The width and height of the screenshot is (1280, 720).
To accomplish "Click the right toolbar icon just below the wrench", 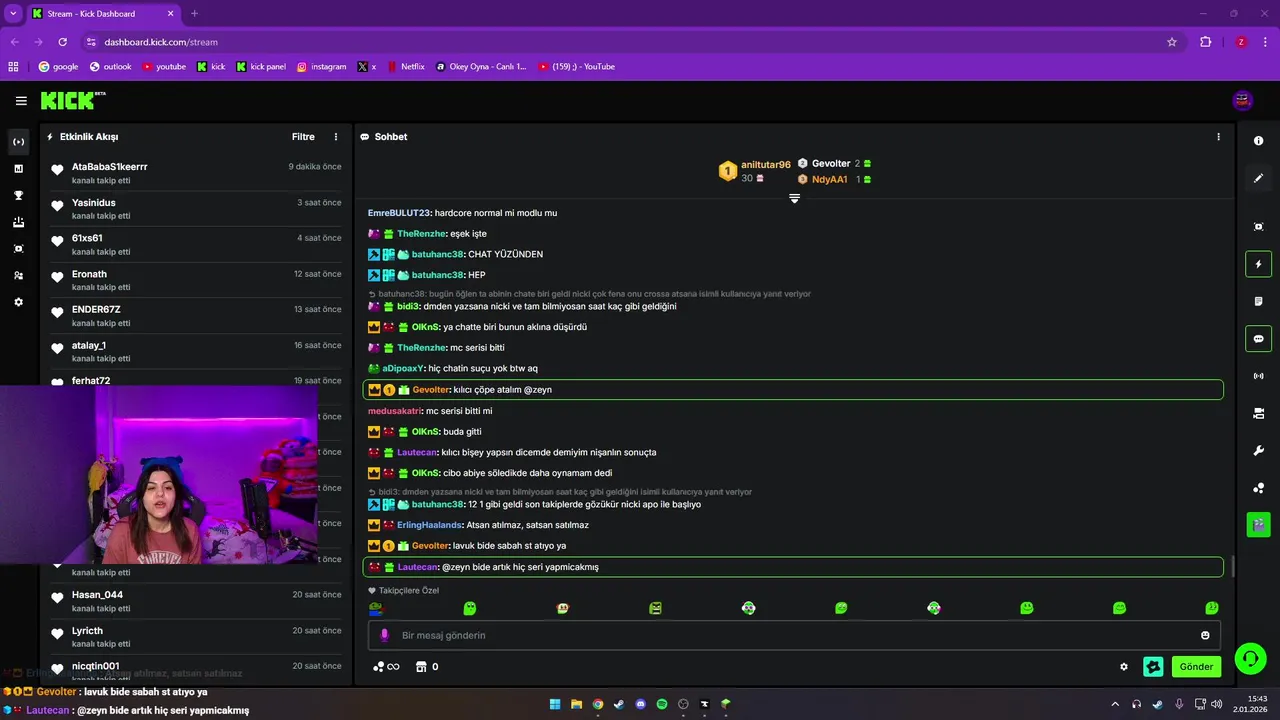I will (x=1258, y=487).
